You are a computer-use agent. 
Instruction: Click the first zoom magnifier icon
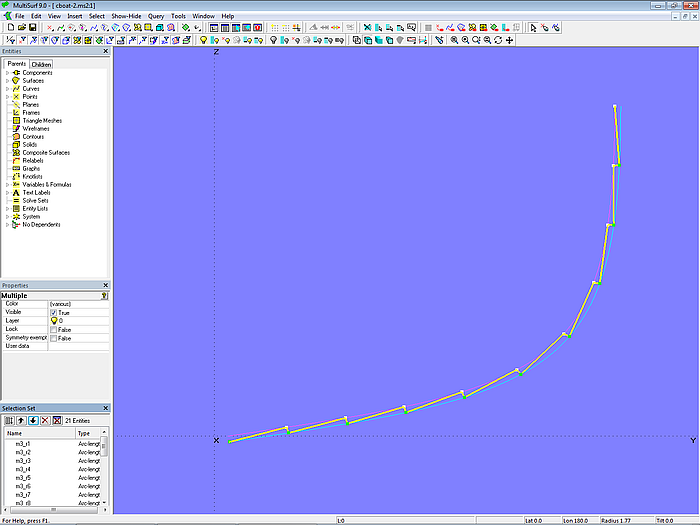[454, 40]
